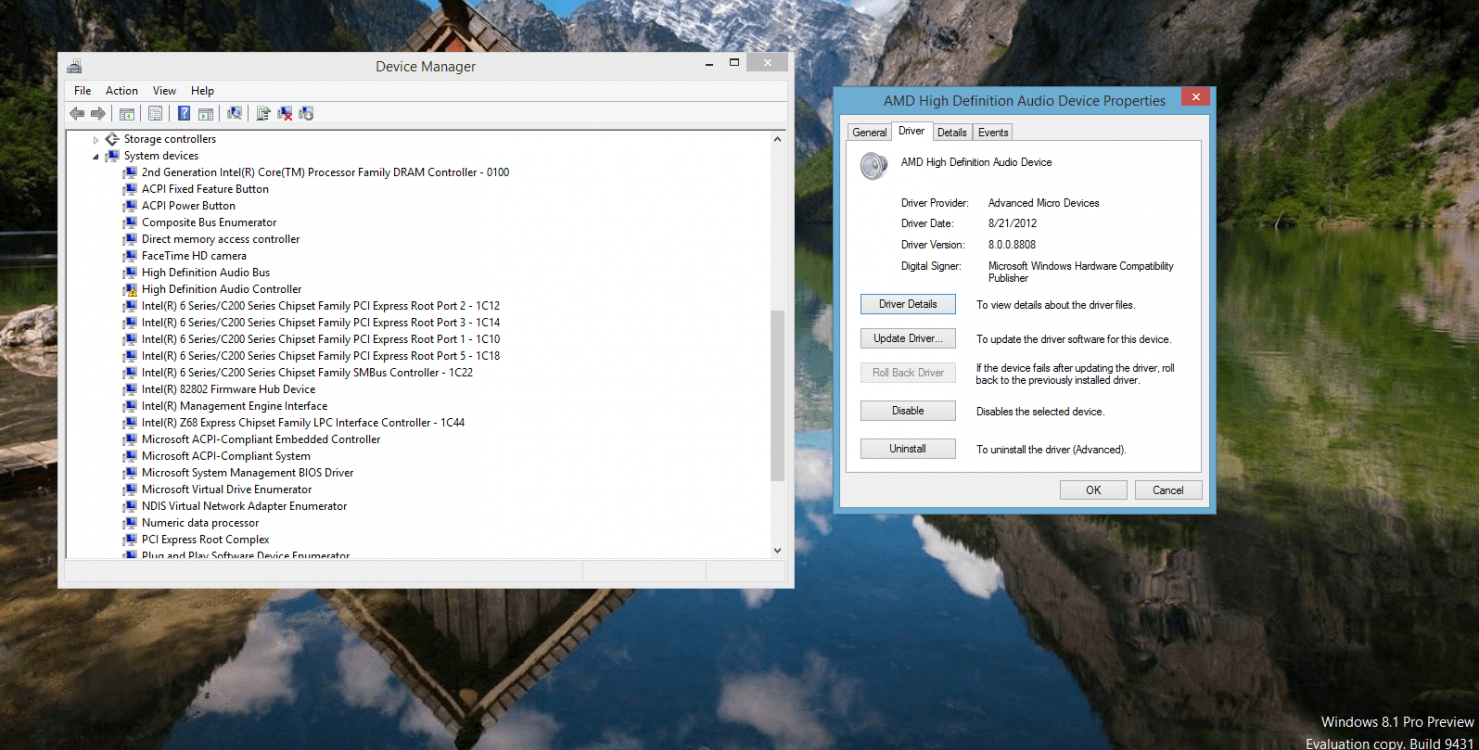Click the icon beside ACPI Fixed Feature Button
1479x750 pixels.
pos(129,189)
